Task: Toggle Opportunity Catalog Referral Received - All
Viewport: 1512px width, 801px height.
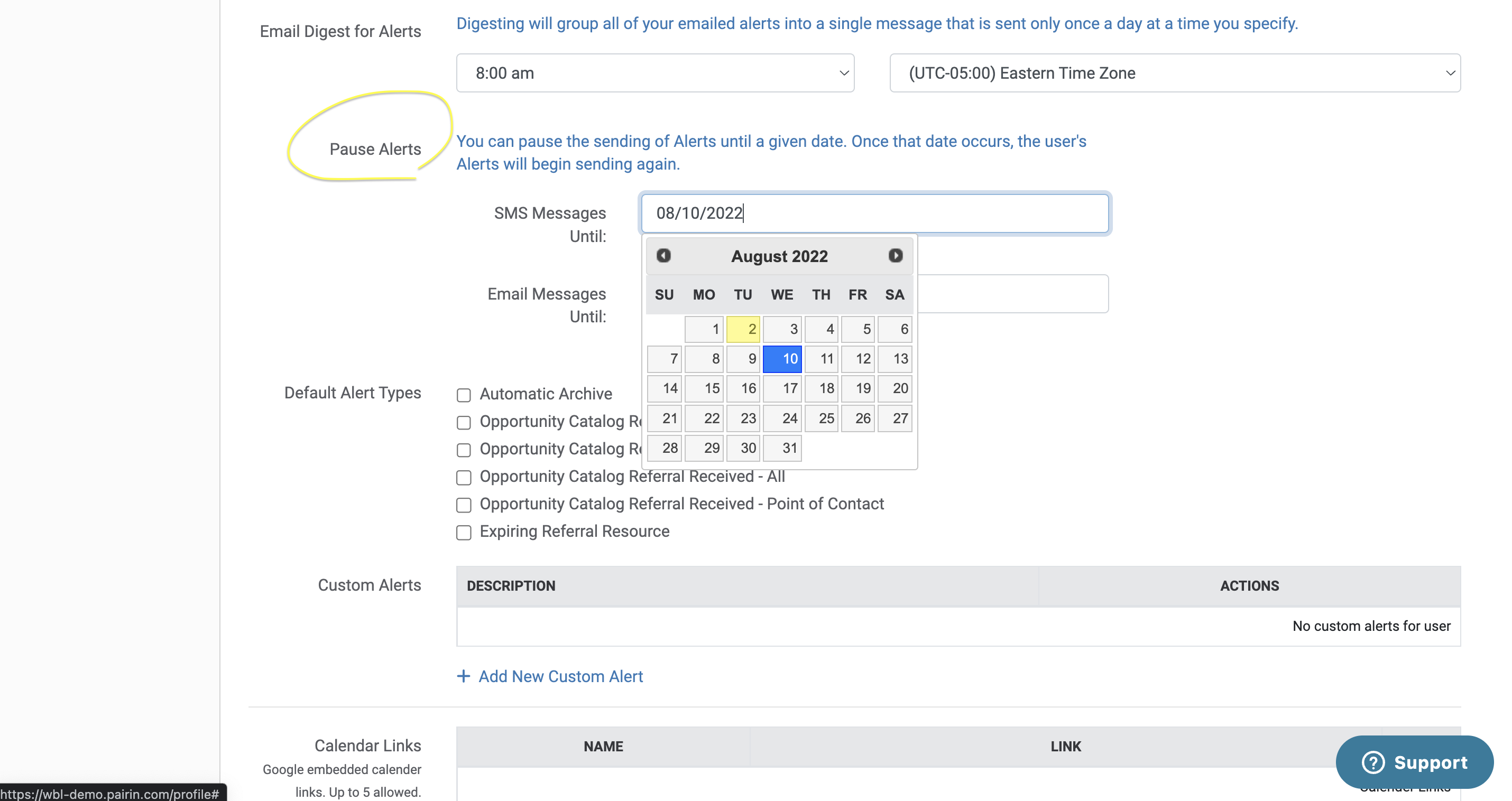Action: pos(464,478)
